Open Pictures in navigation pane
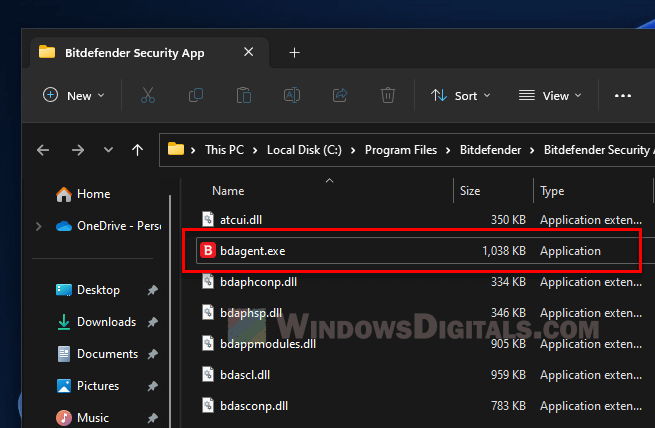655x428 pixels. (87, 386)
